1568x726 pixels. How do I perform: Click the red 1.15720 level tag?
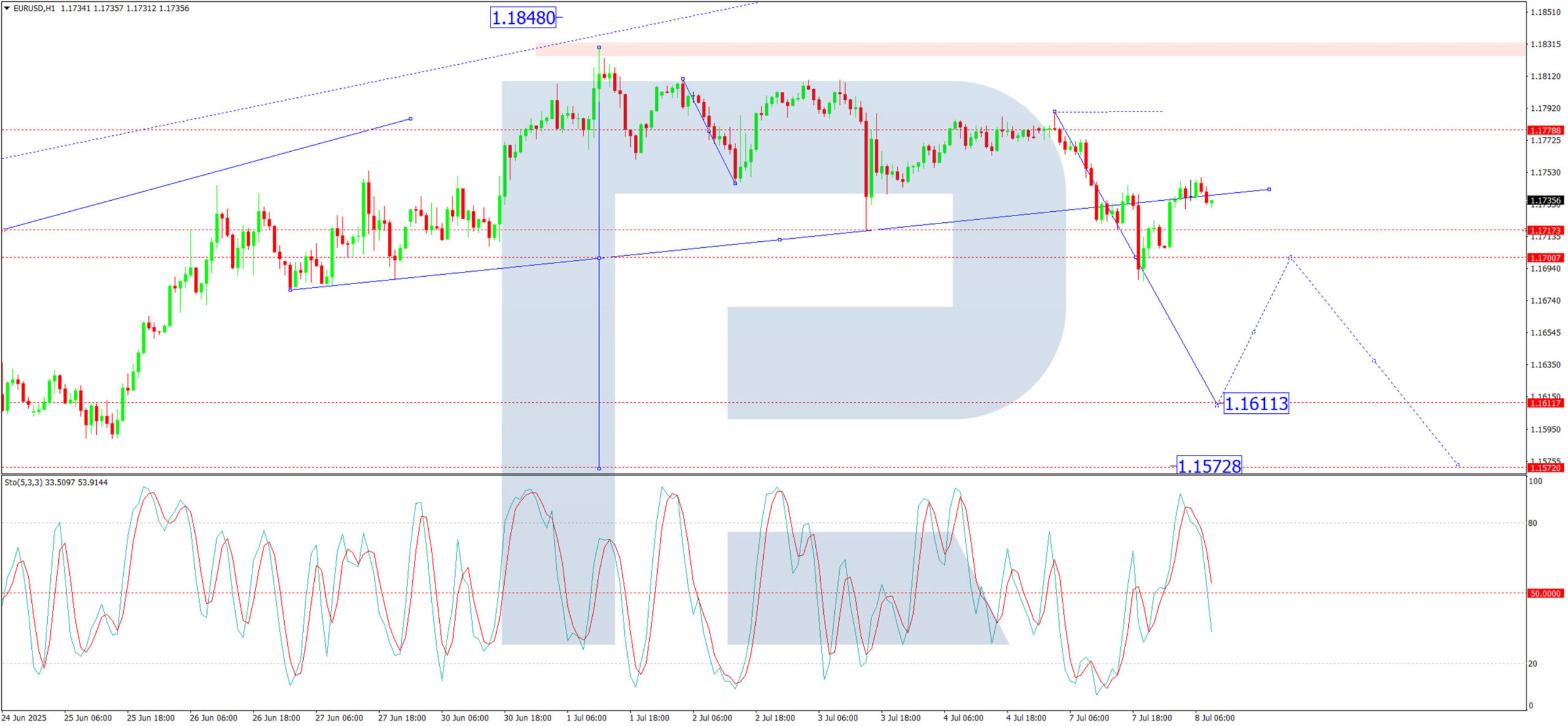(1545, 468)
